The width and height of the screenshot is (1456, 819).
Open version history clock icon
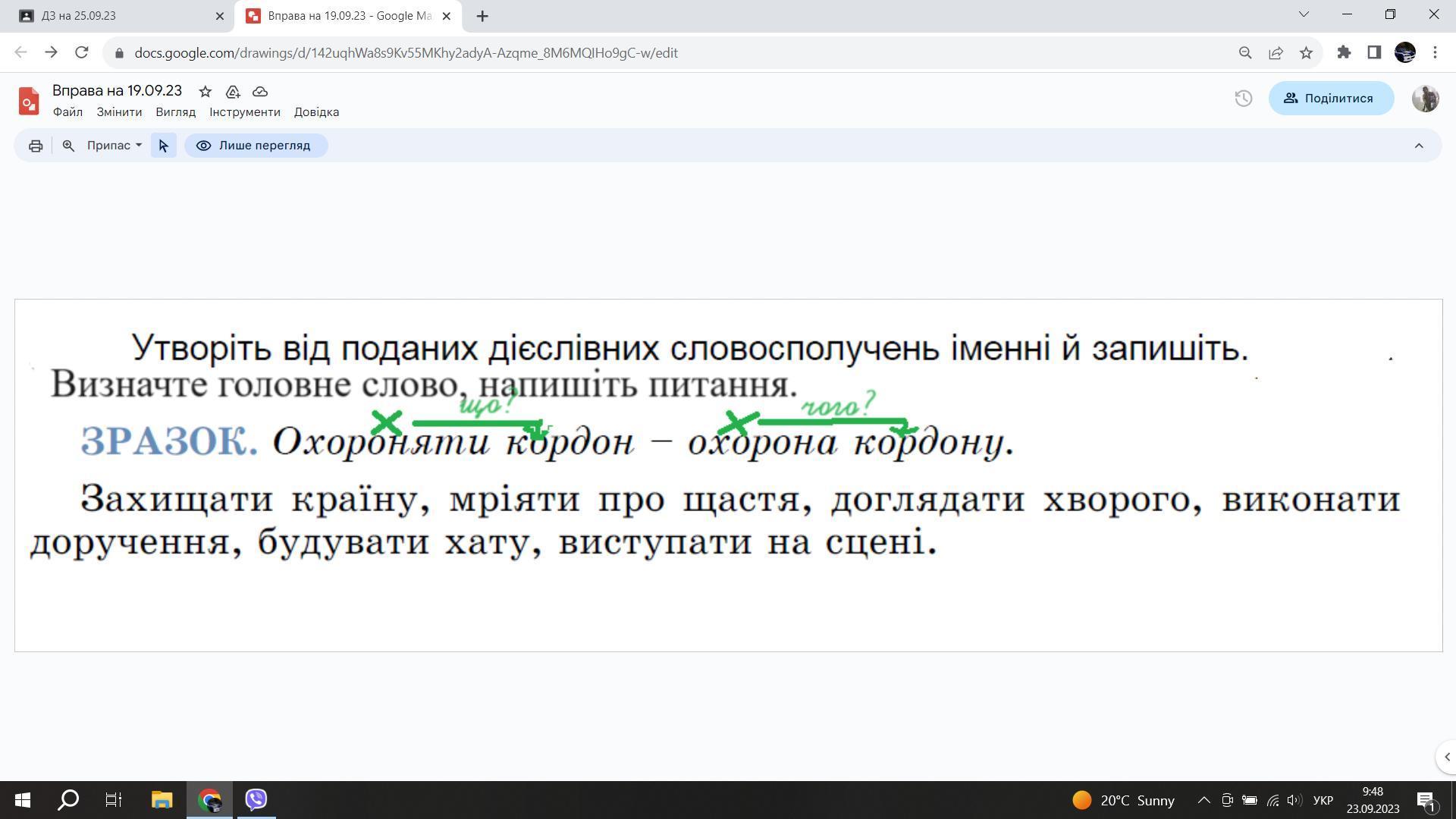pyautogui.click(x=1243, y=99)
